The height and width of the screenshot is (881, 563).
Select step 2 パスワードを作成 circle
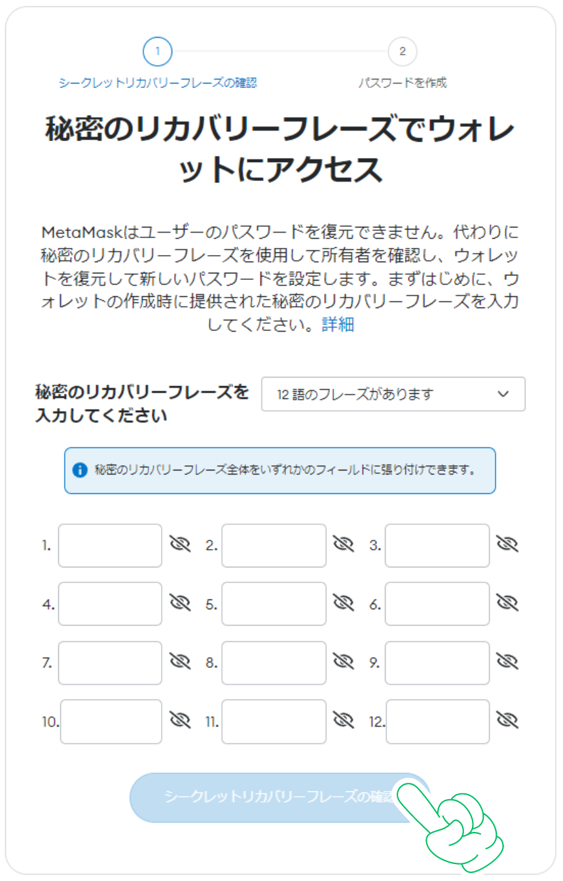(402, 52)
